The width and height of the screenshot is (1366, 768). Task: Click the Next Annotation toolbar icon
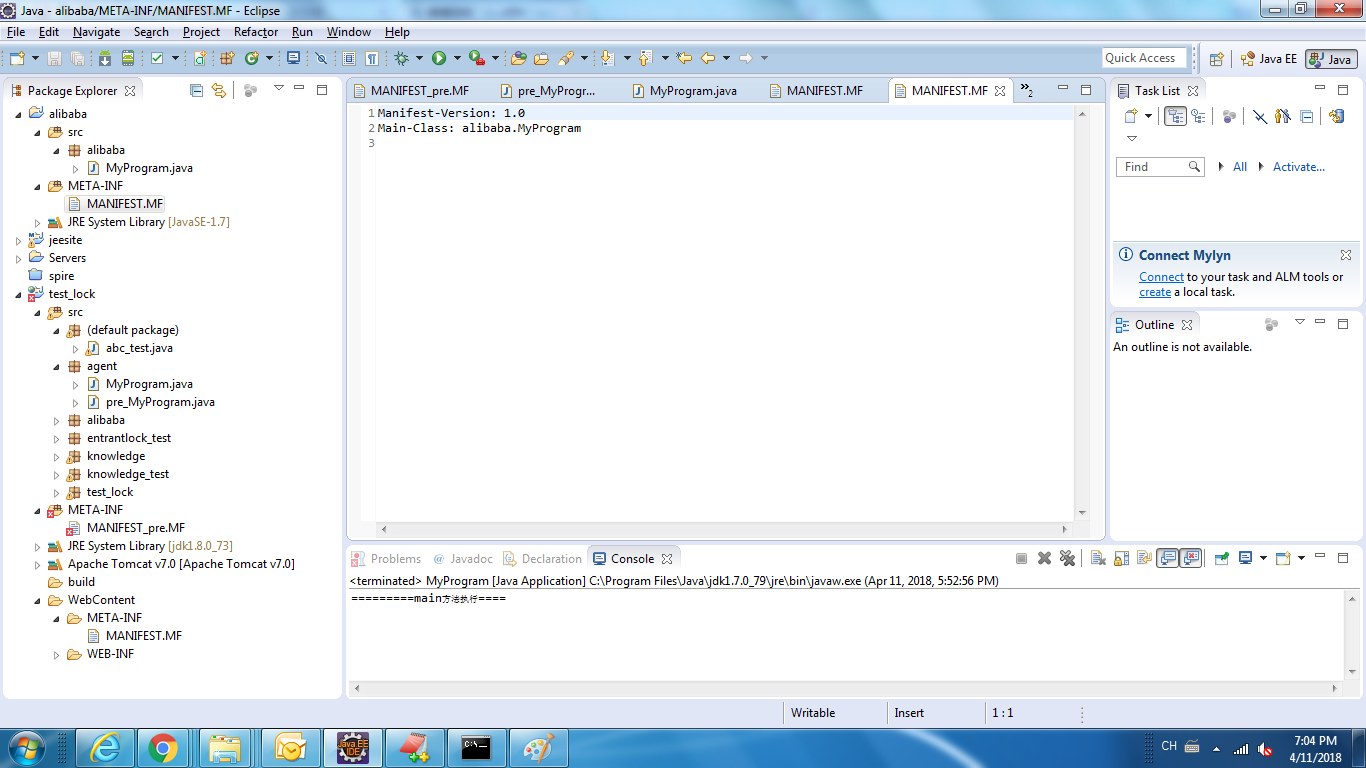(x=608, y=58)
